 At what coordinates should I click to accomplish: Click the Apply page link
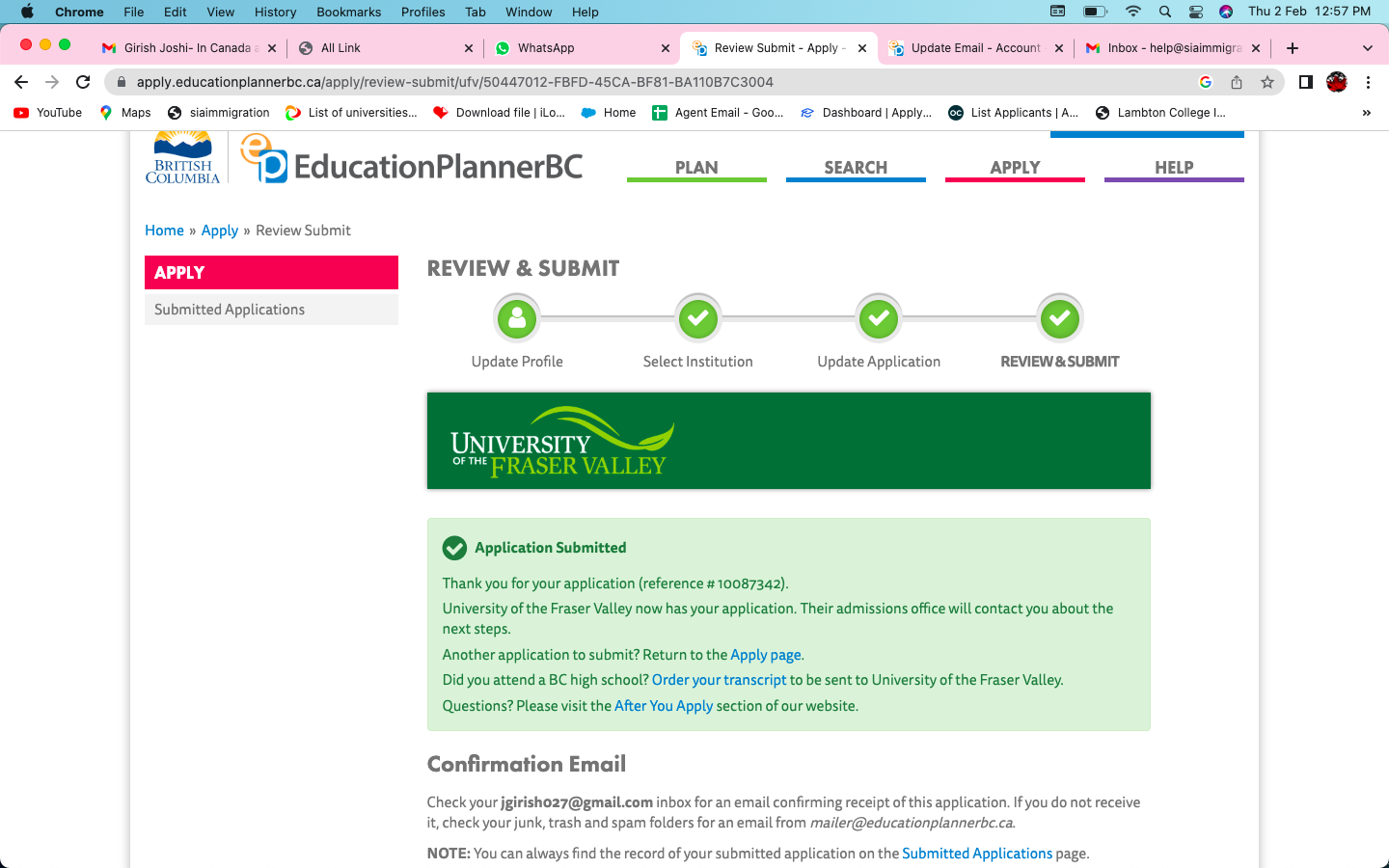click(766, 655)
